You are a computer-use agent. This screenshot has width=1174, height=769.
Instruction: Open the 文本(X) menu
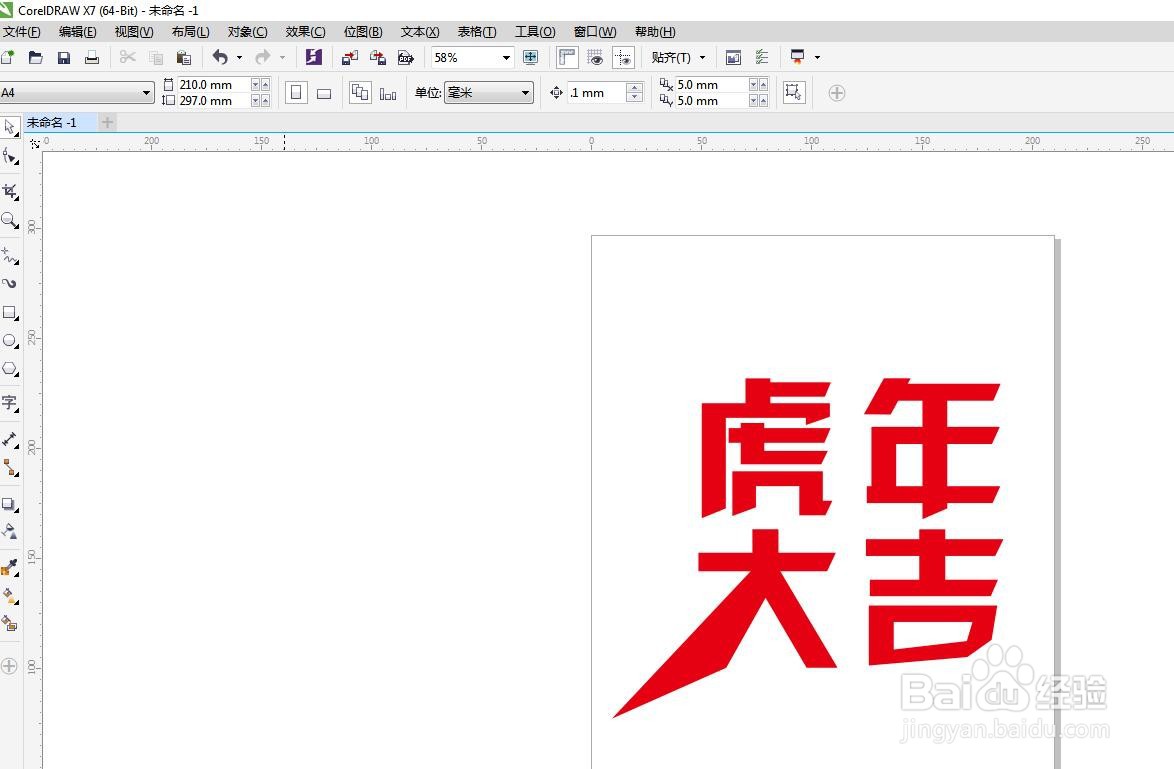tap(419, 31)
